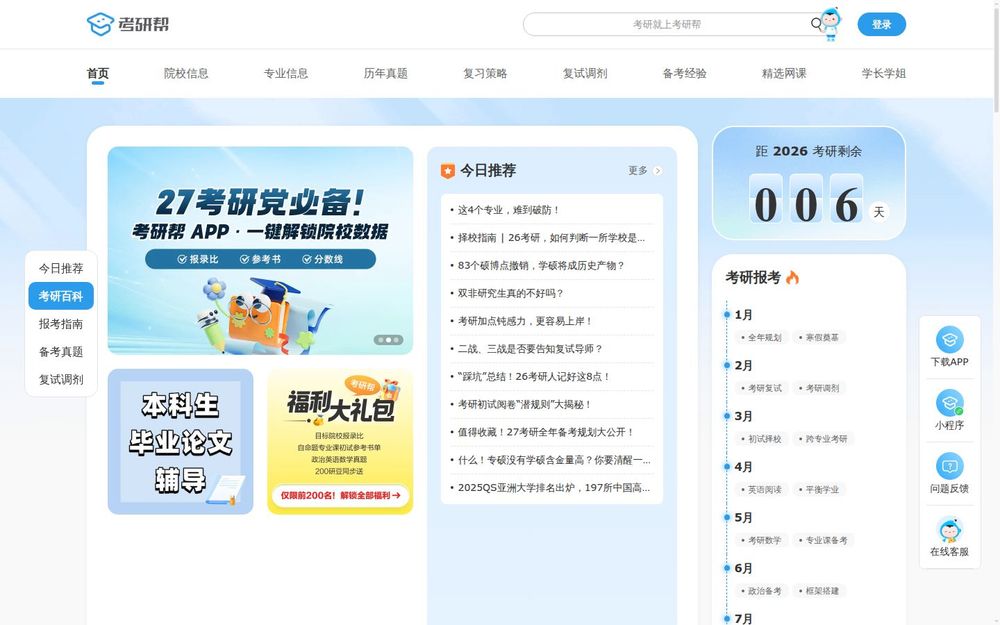
Task: Open the 专业信息 nav tab
Action: (286, 73)
